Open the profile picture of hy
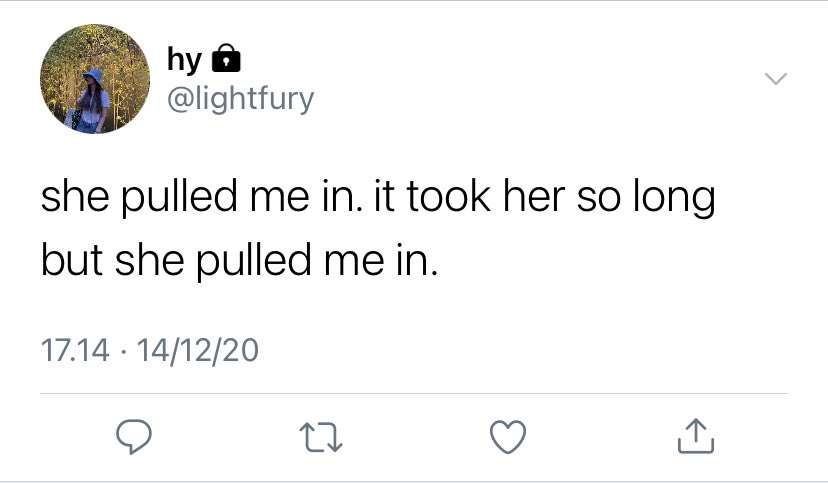 95,79
